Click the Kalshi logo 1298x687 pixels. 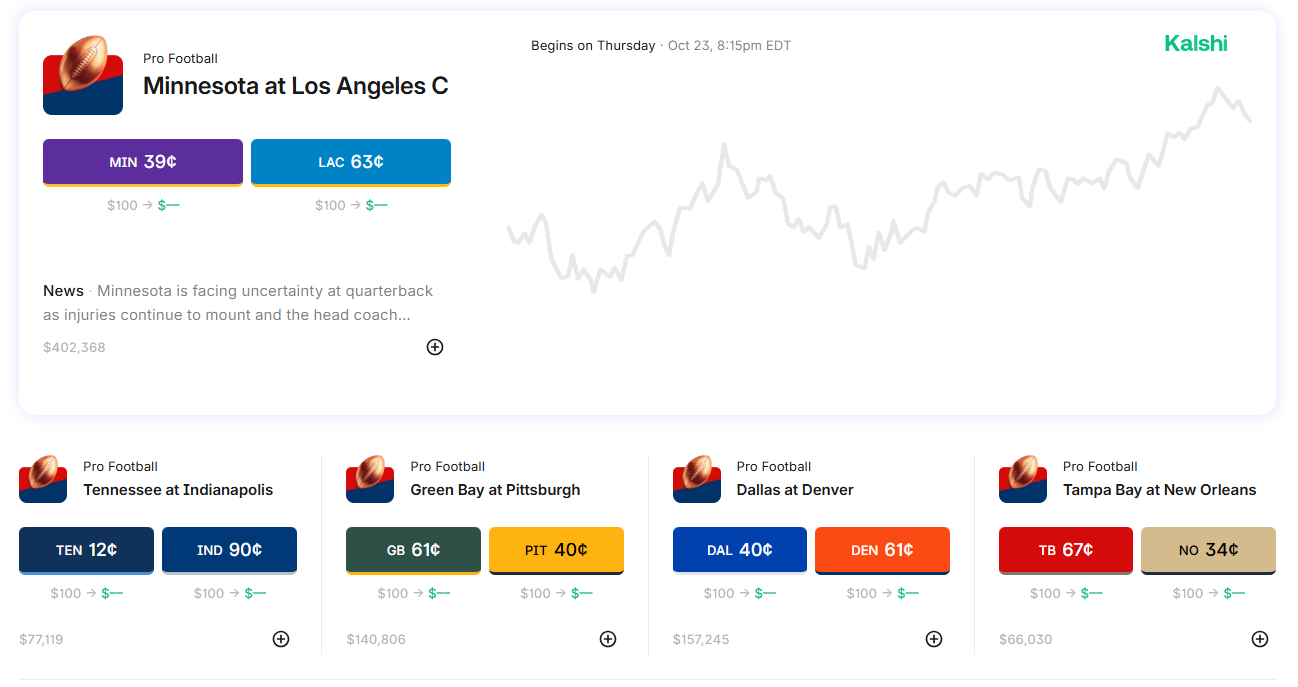click(1195, 44)
